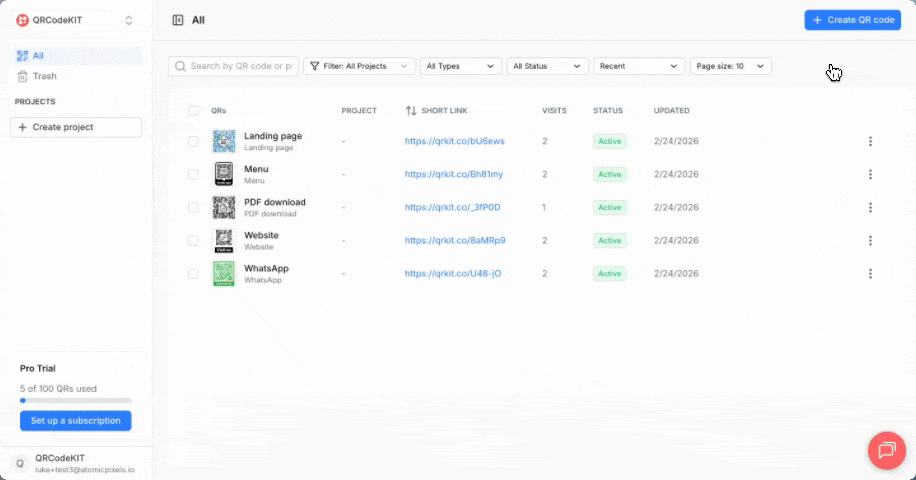Image resolution: width=916 pixels, height=480 pixels.
Task: Open the Page size: 10 dropdown
Action: [730, 66]
